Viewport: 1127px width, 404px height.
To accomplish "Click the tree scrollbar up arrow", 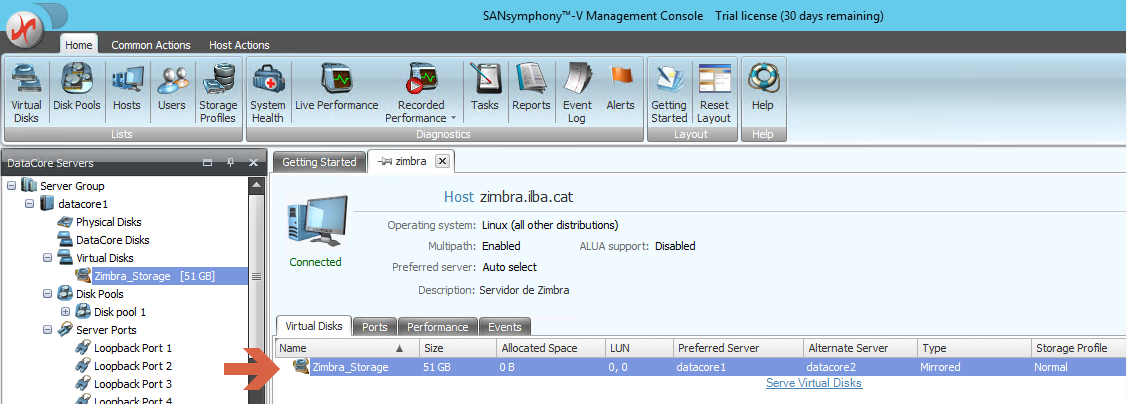I will coord(256,186).
